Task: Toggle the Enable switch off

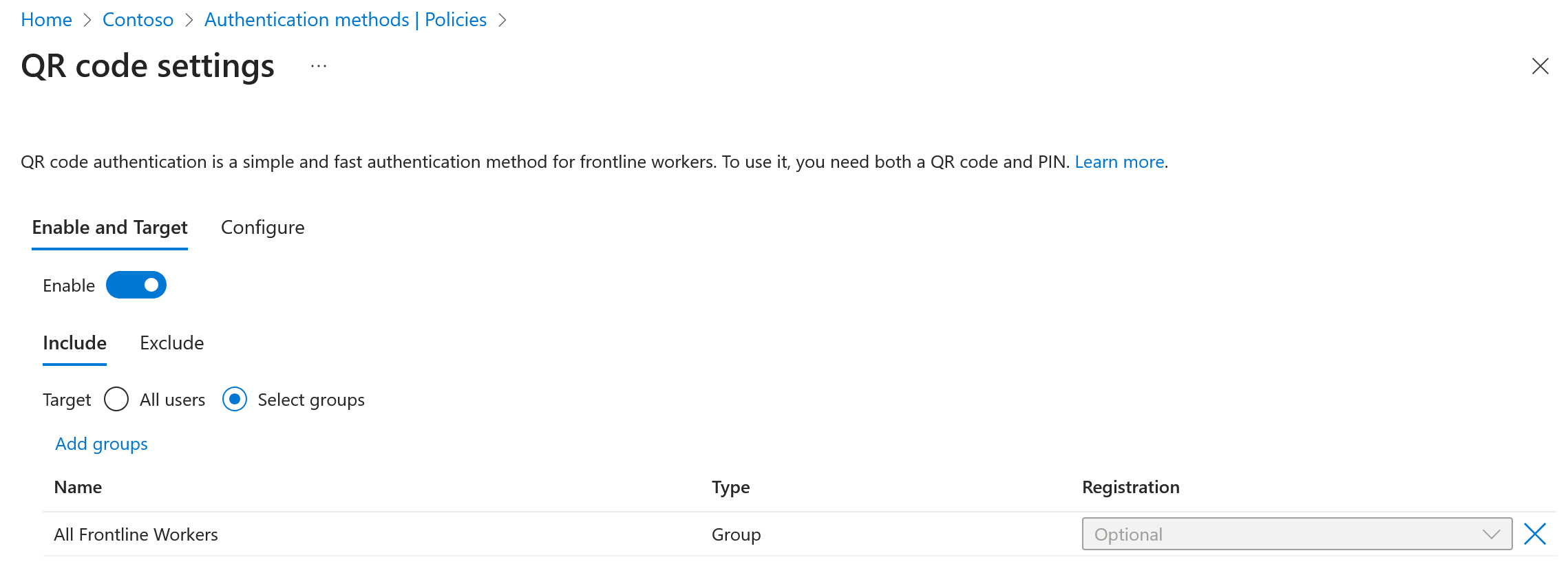Action: 136,285
